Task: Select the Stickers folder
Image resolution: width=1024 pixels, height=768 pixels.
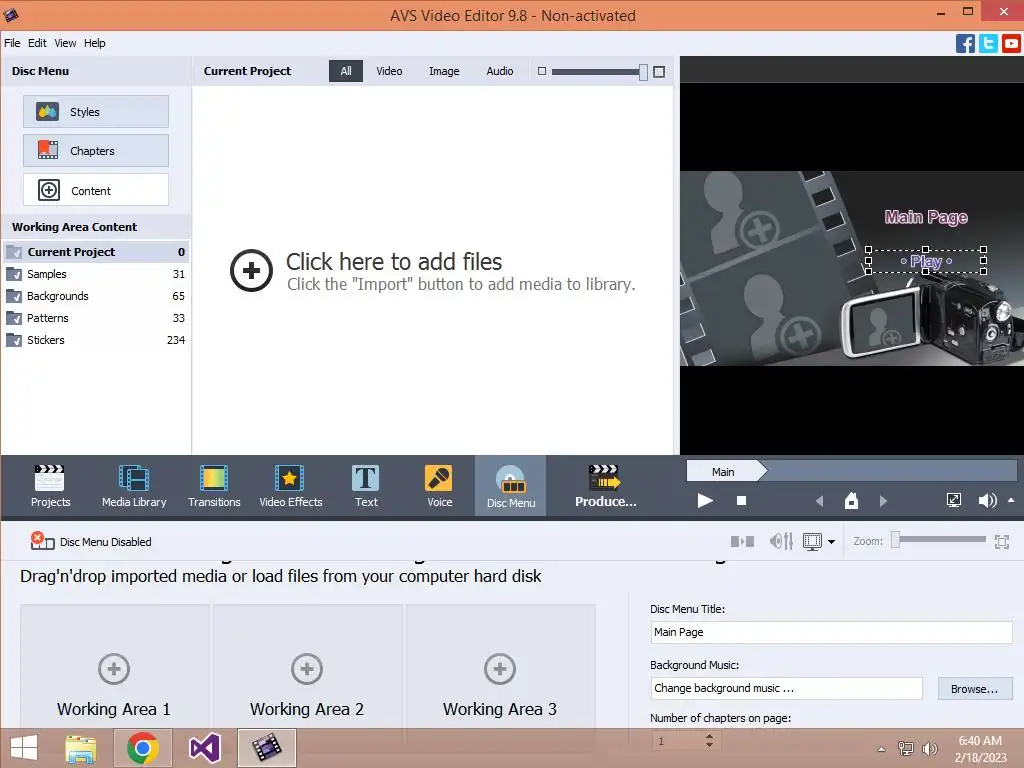Action: pyautogui.click(x=96, y=340)
